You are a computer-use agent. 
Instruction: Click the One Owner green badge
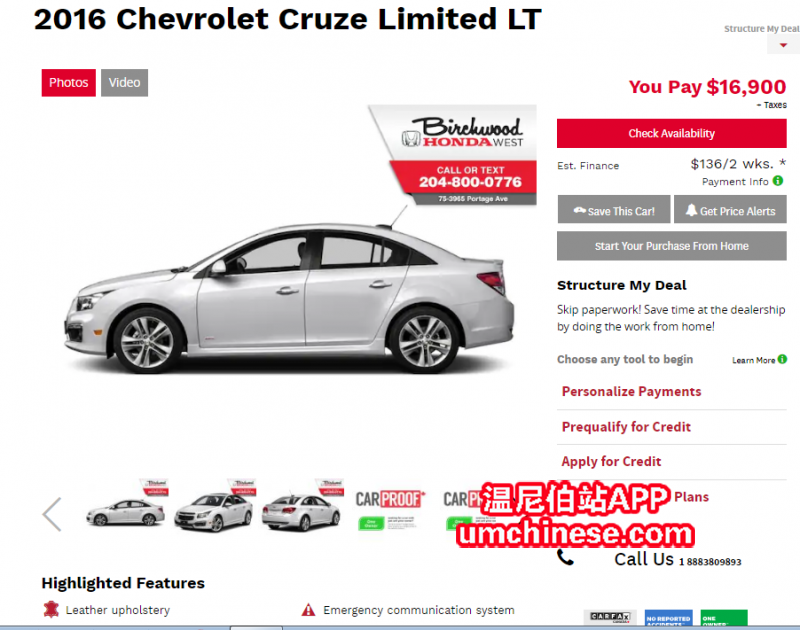(x=723, y=618)
